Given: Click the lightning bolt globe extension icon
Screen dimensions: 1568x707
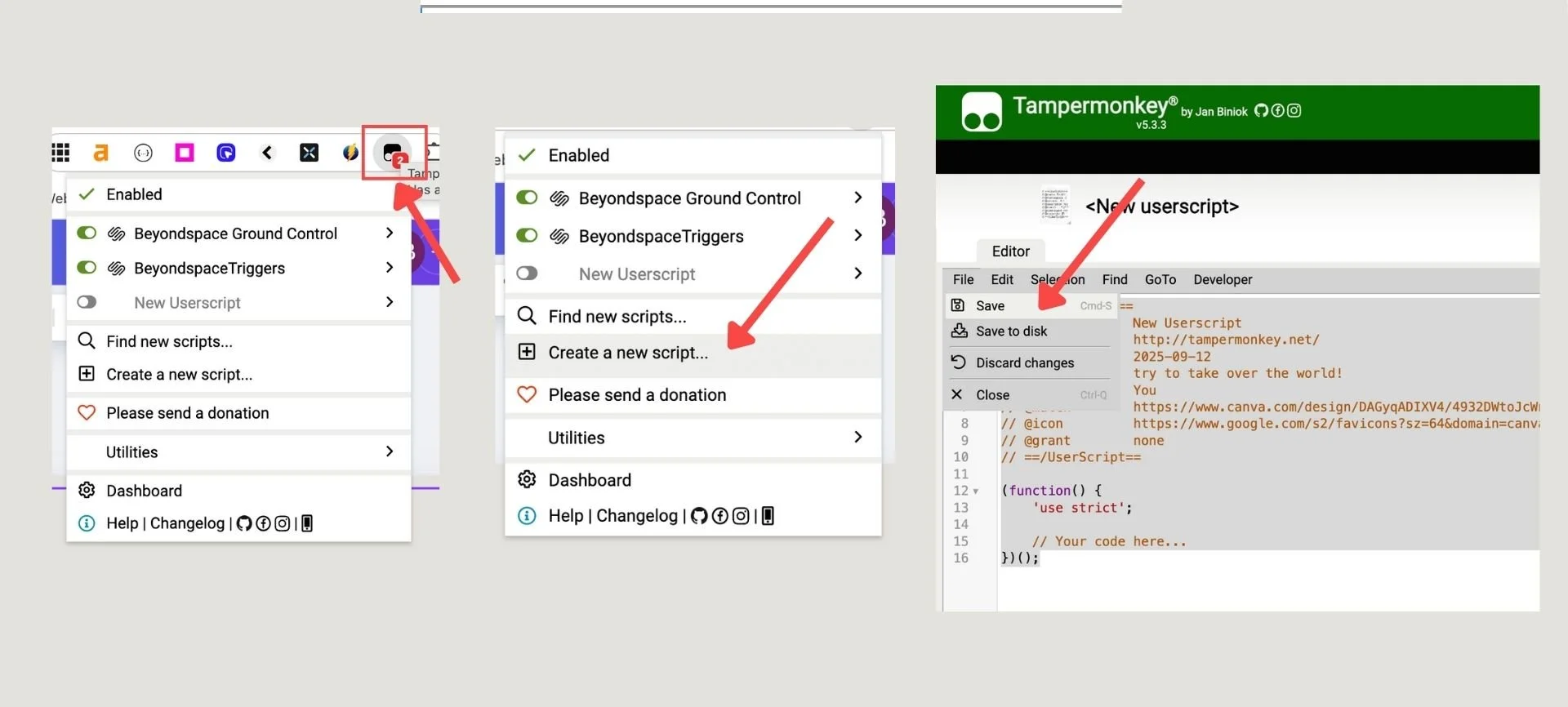Looking at the screenshot, I should [x=350, y=153].
